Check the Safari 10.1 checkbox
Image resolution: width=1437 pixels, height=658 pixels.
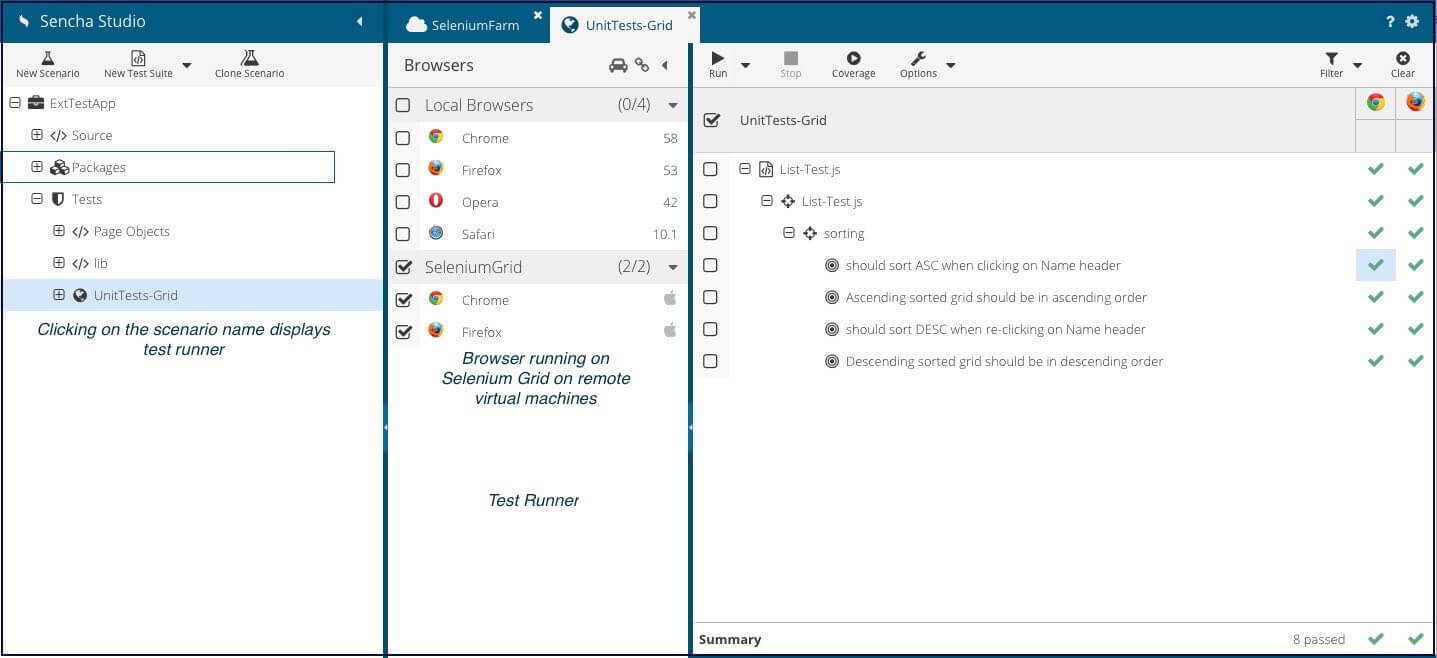[403, 234]
